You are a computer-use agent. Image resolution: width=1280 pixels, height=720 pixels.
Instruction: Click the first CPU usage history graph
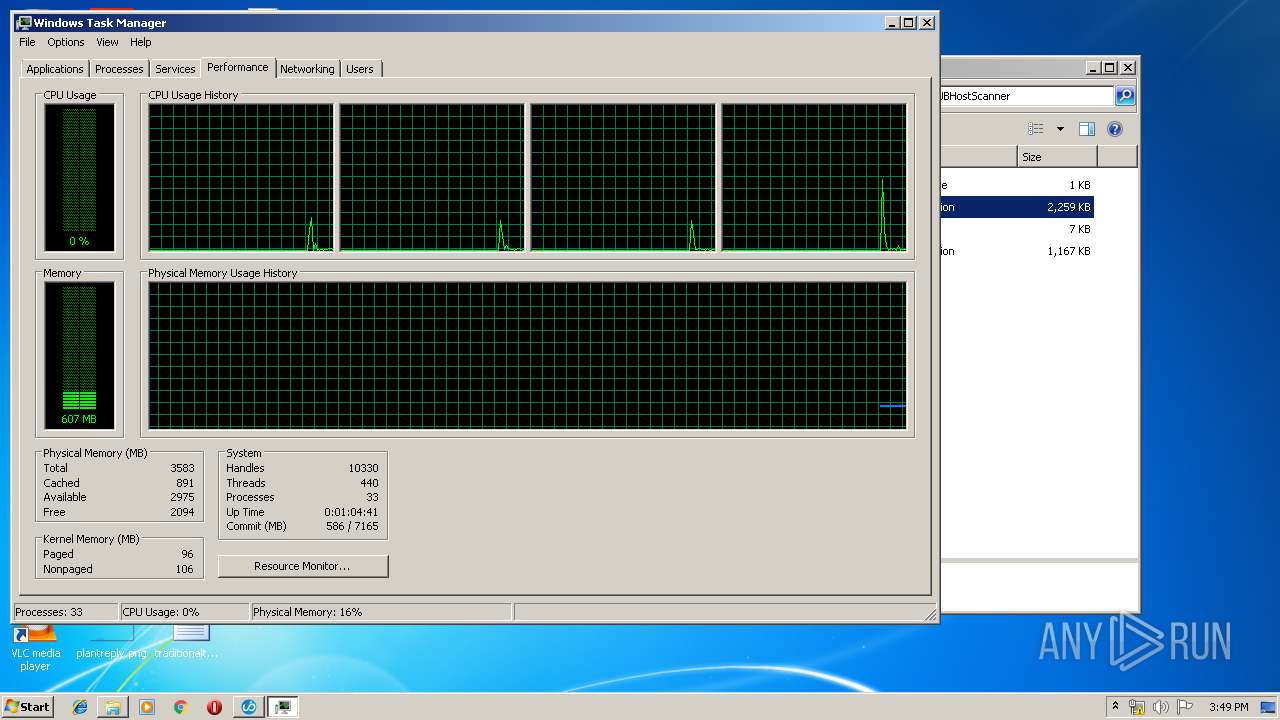coord(241,178)
